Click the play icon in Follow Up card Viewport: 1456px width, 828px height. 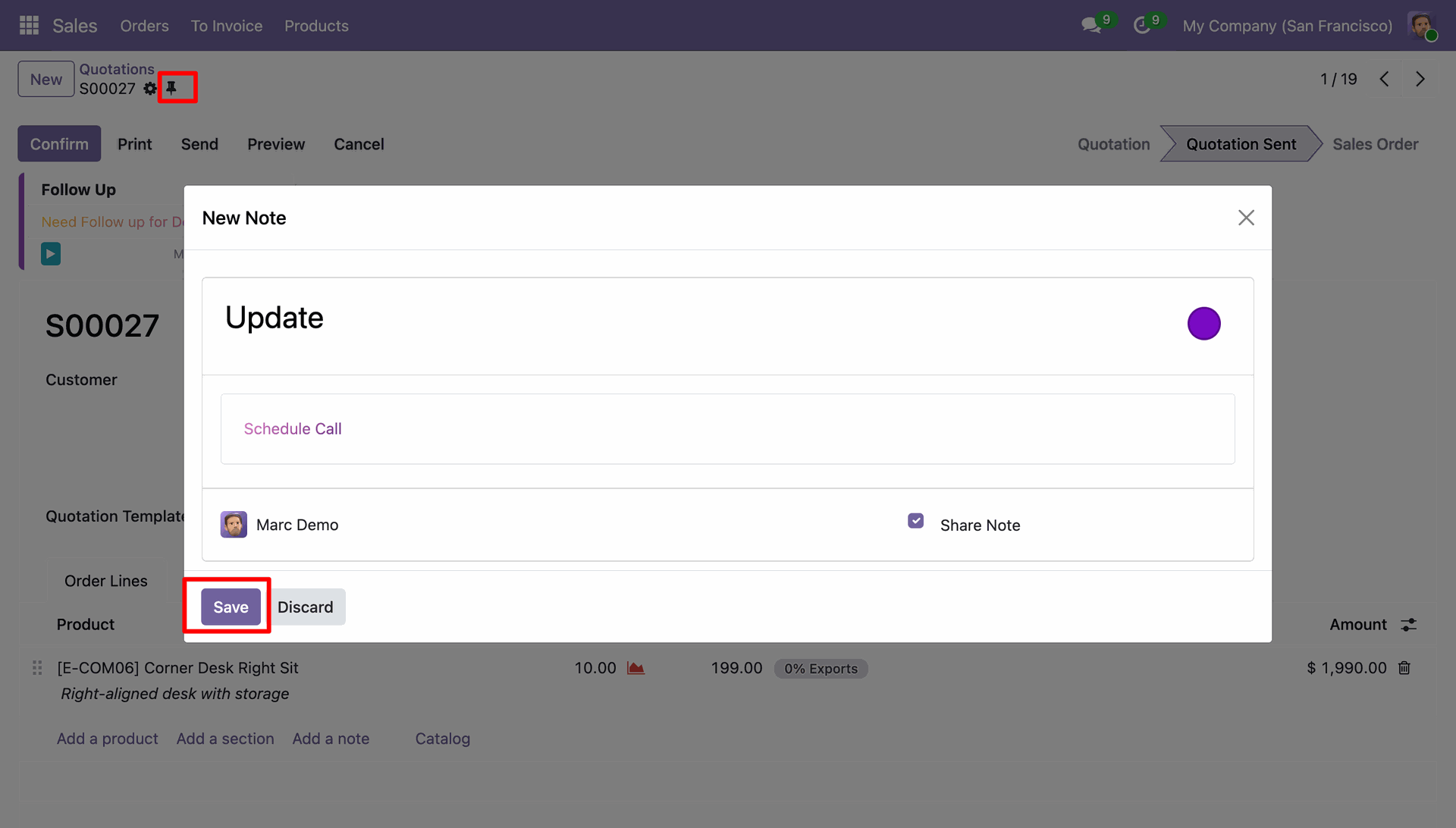[51, 253]
